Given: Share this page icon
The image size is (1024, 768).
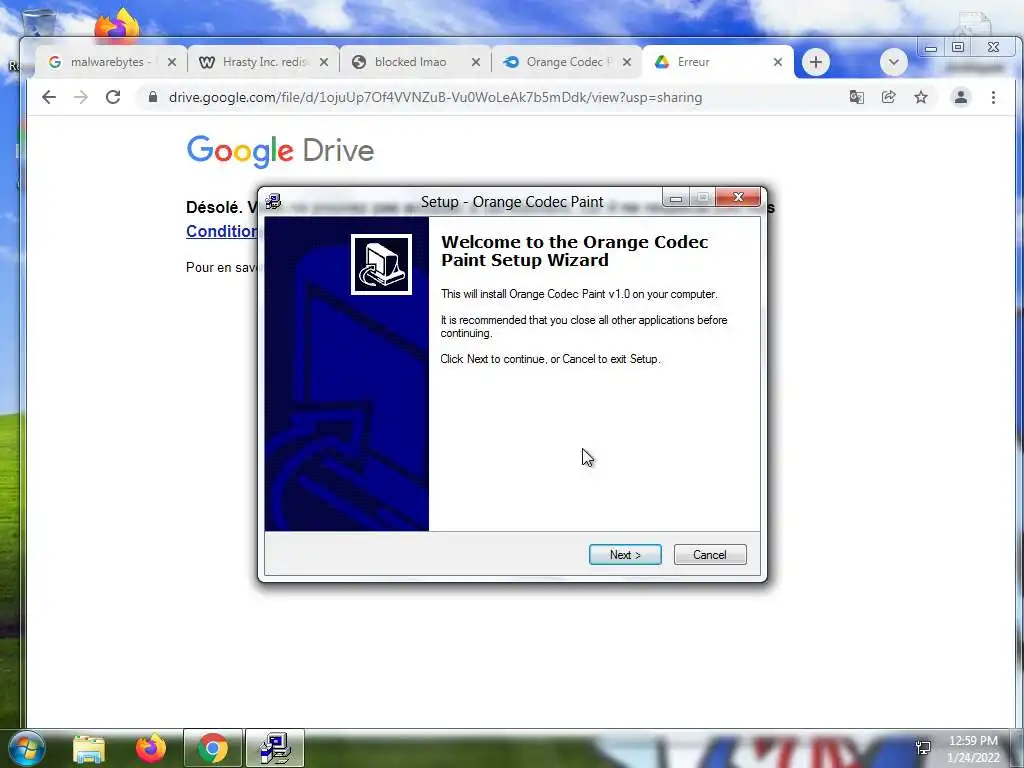Looking at the screenshot, I should click(888, 97).
